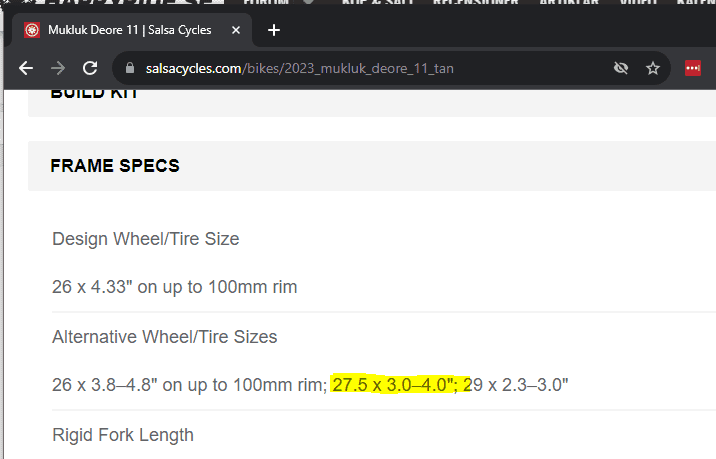Click the Alternative Wheel/Tire Sizes label
This screenshot has height=459, width=716.
(165, 337)
